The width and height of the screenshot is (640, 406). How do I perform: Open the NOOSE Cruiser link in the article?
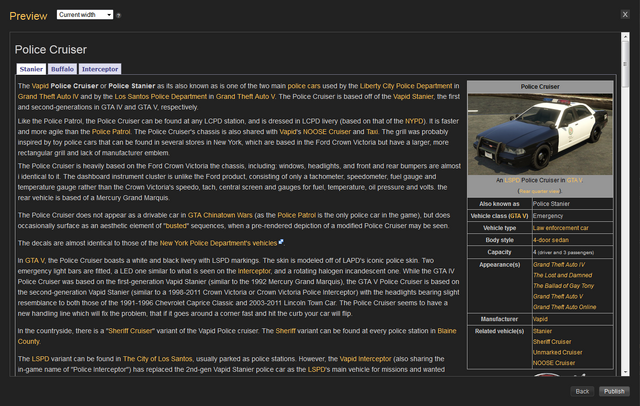pos(327,132)
